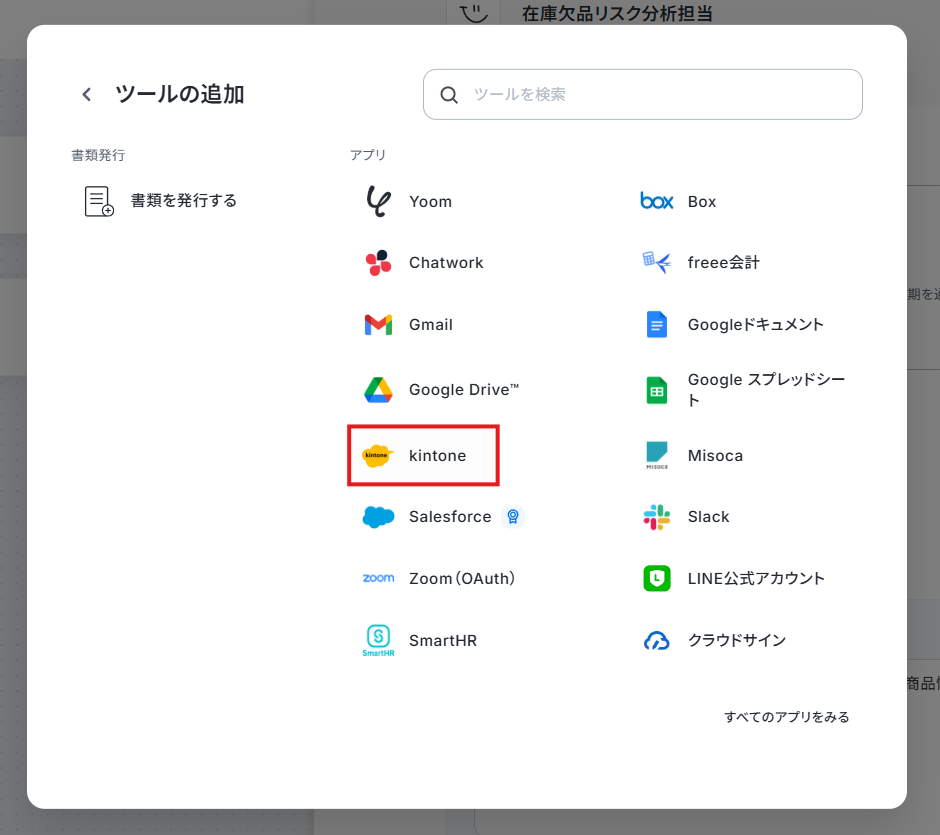Click the Salesforce premium badge icon
Screen dimensions: 940x835
click(x=513, y=517)
